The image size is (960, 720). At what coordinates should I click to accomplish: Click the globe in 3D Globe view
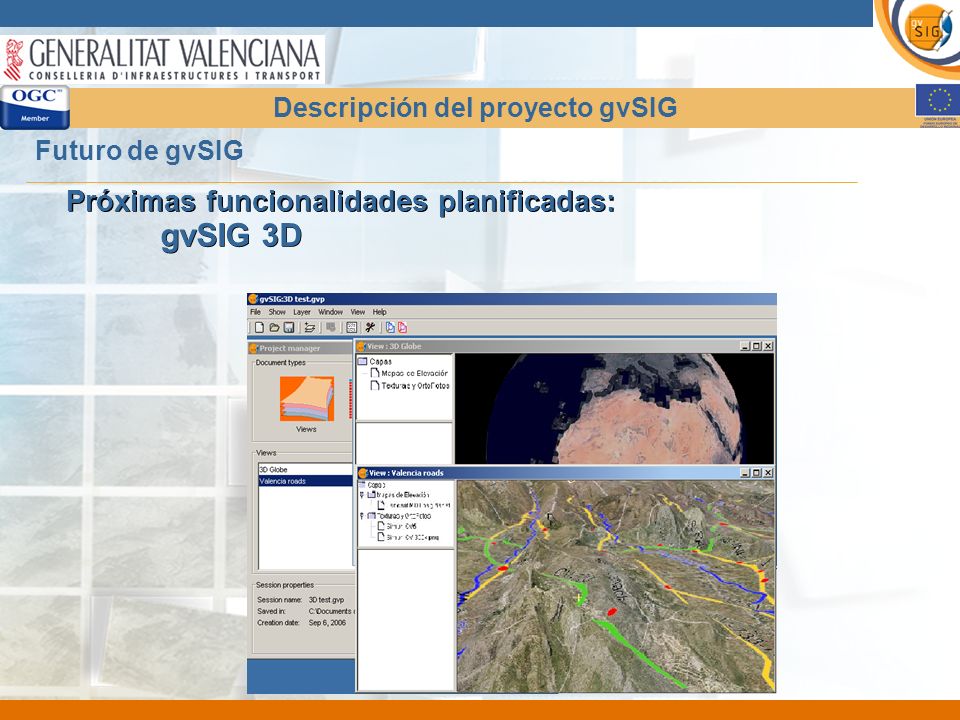point(615,408)
